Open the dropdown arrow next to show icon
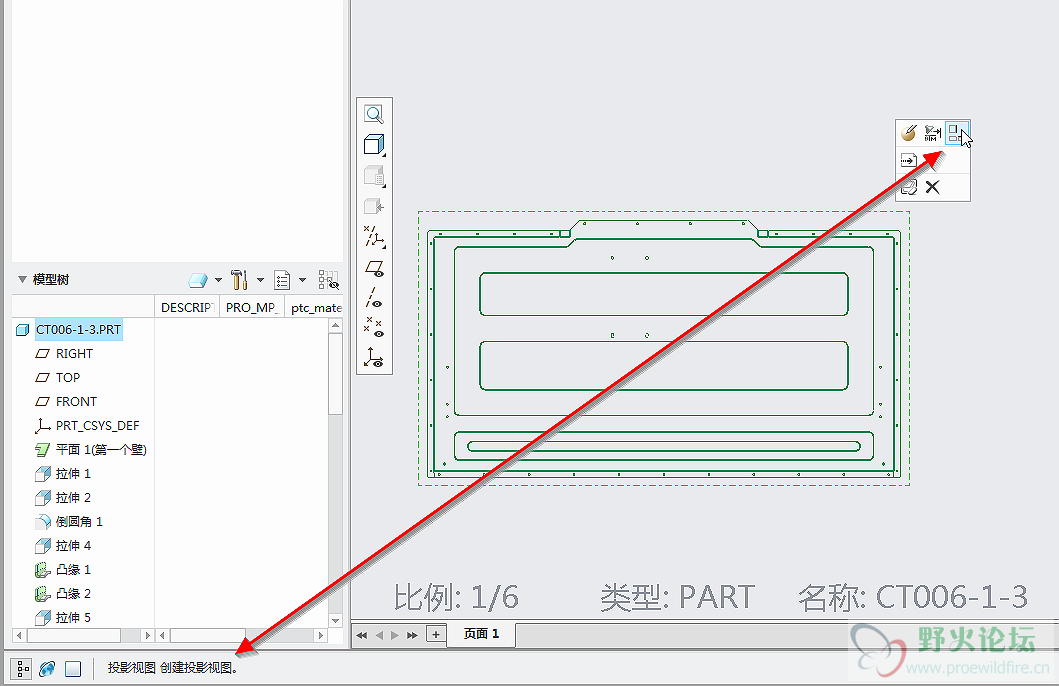Image resolution: width=1059 pixels, height=686 pixels. click(218, 280)
